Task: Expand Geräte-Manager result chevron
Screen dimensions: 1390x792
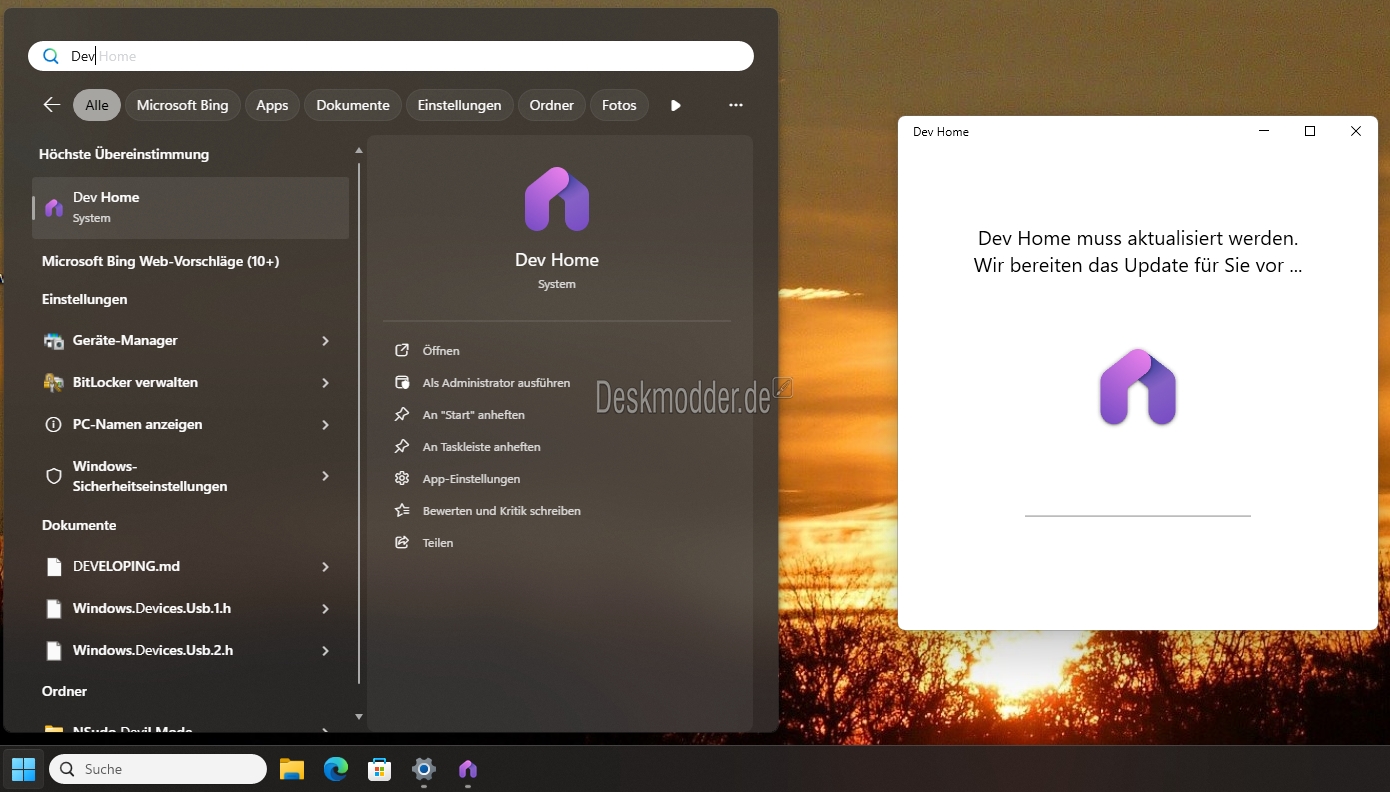Action: tap(325, 341)
